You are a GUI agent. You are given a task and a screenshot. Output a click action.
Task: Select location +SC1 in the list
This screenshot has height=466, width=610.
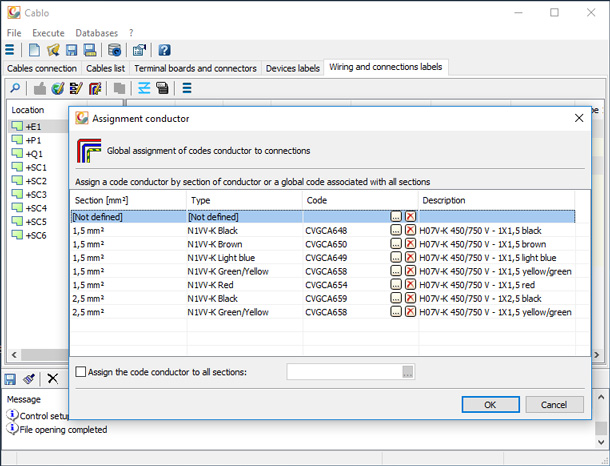[x=36, y=167]
